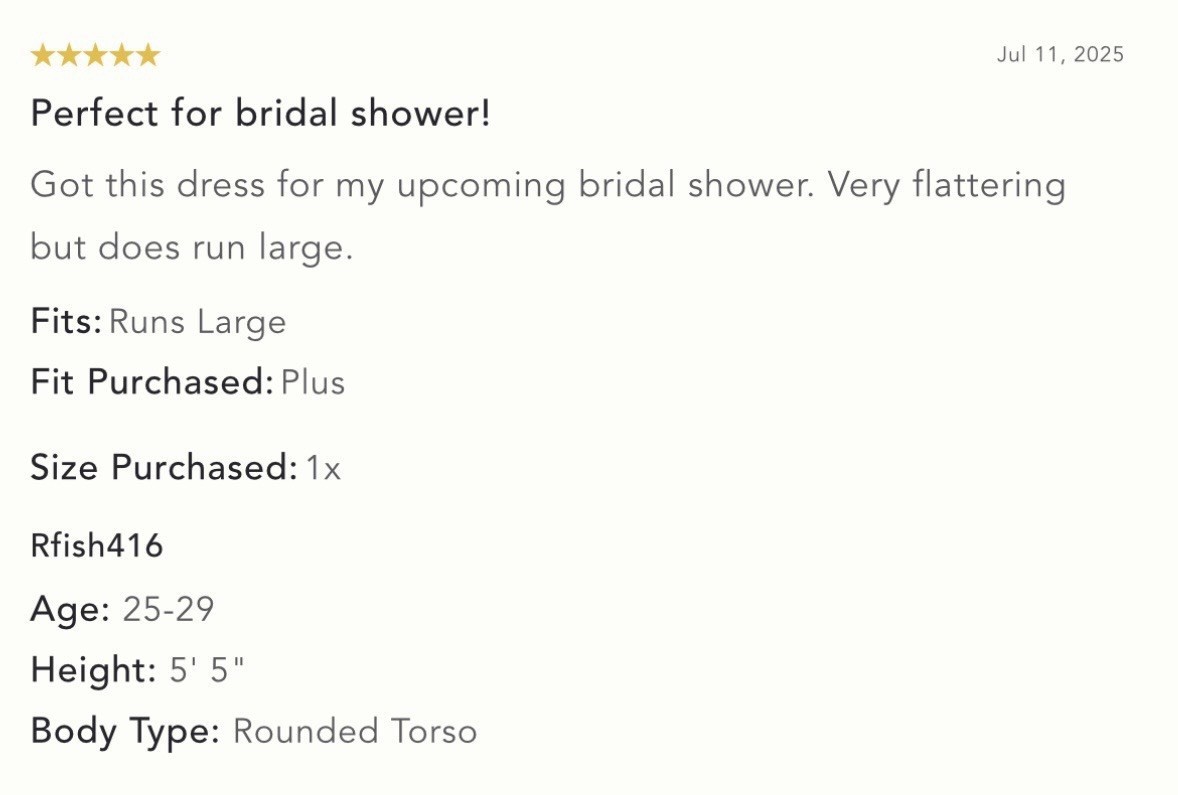Click the fifth gold rating star

(x=149, y=55)
